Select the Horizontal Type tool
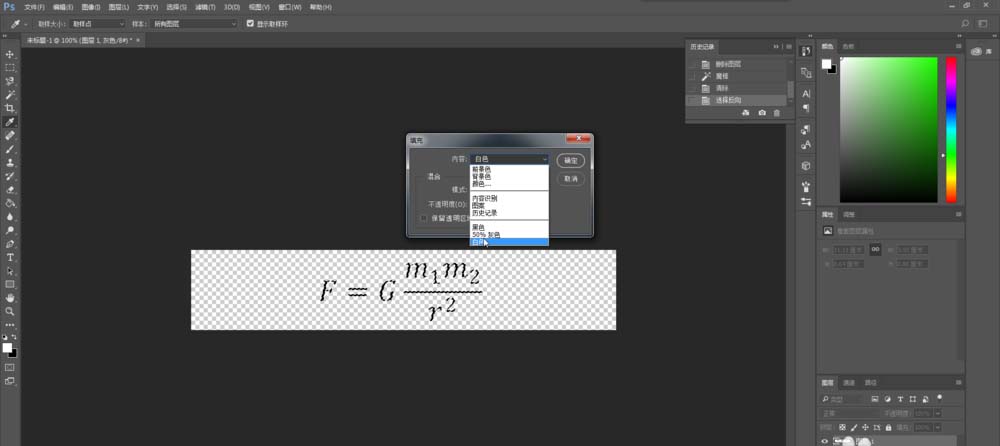1000x446 pixels. [10, 257]
